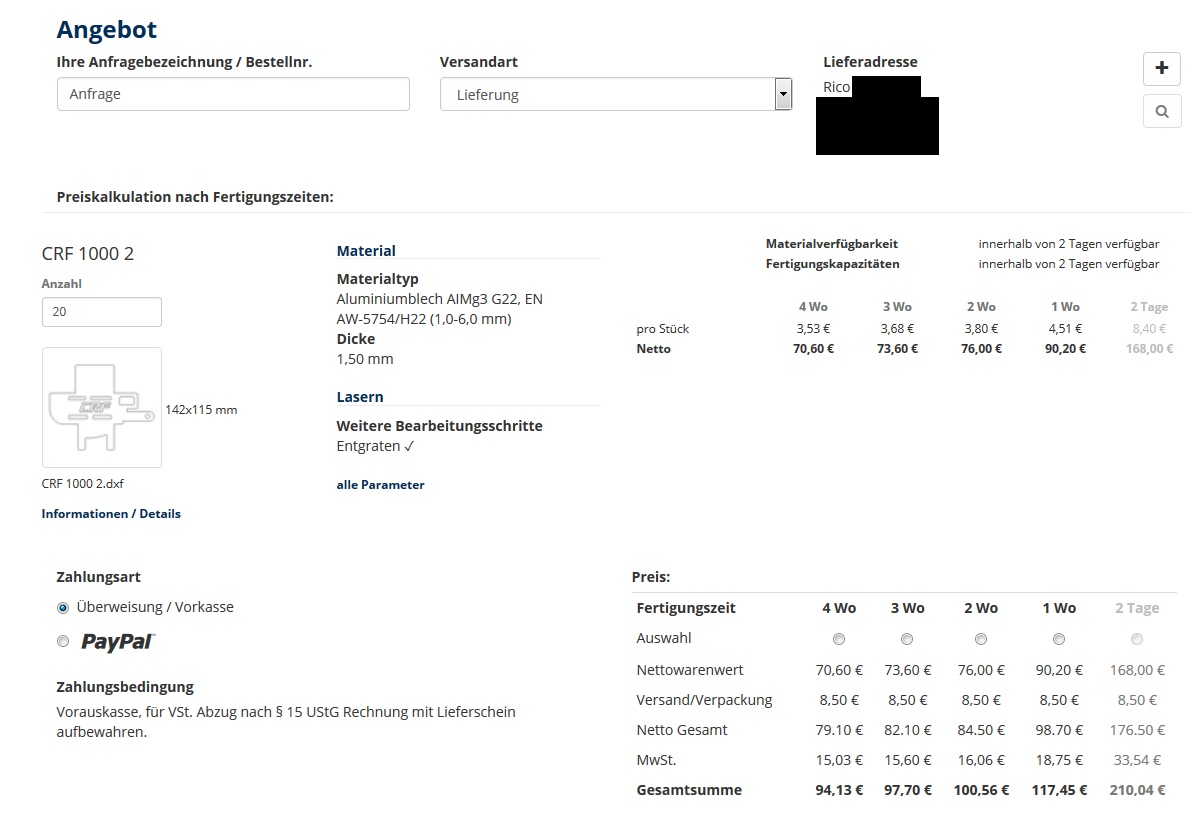Click the Anzahl quantity field showing 20
Image resolution: width=1191 pixels, height=818 pixels.
pos(101,312)
